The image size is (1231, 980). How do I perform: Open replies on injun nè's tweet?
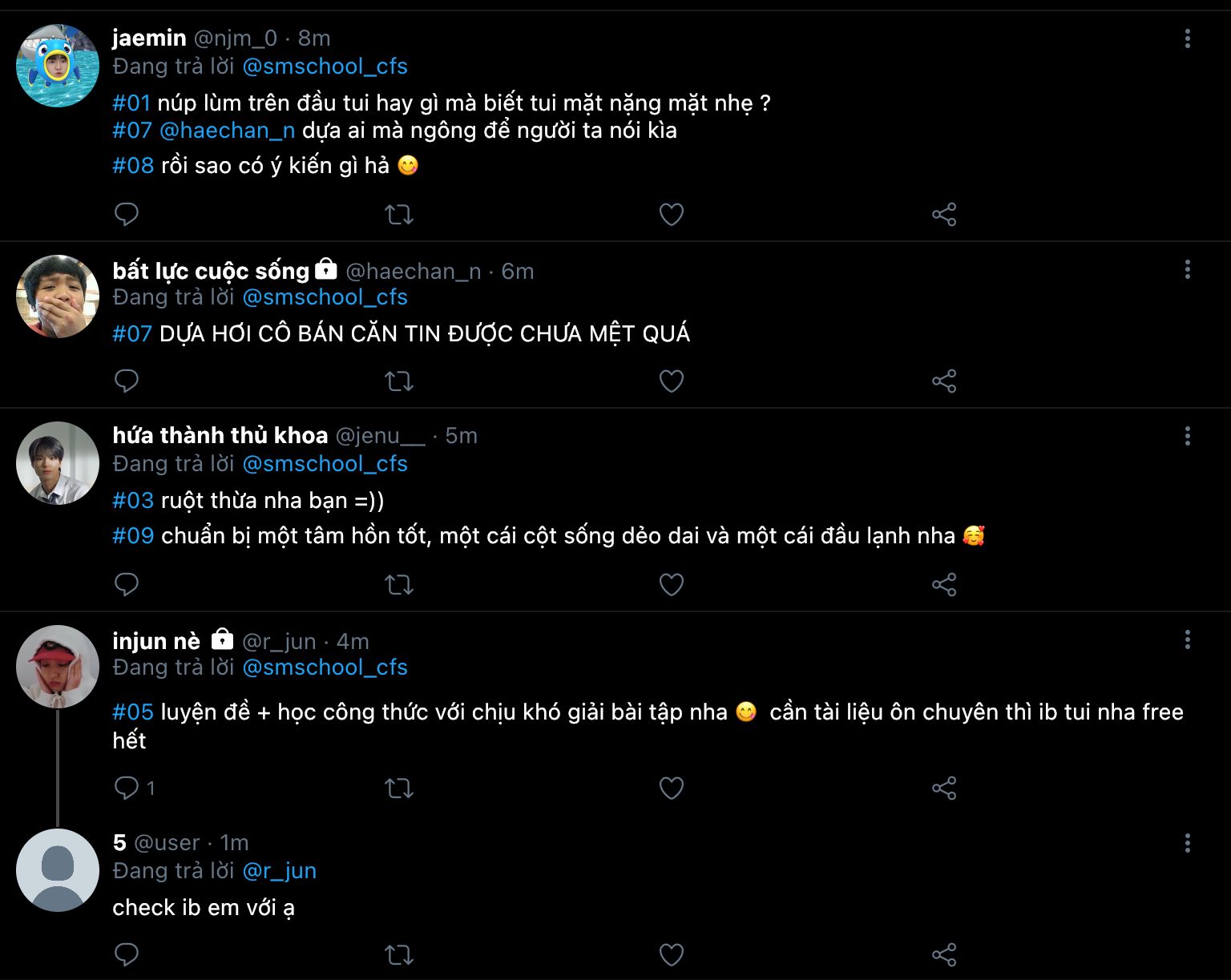tap(128, 788)
